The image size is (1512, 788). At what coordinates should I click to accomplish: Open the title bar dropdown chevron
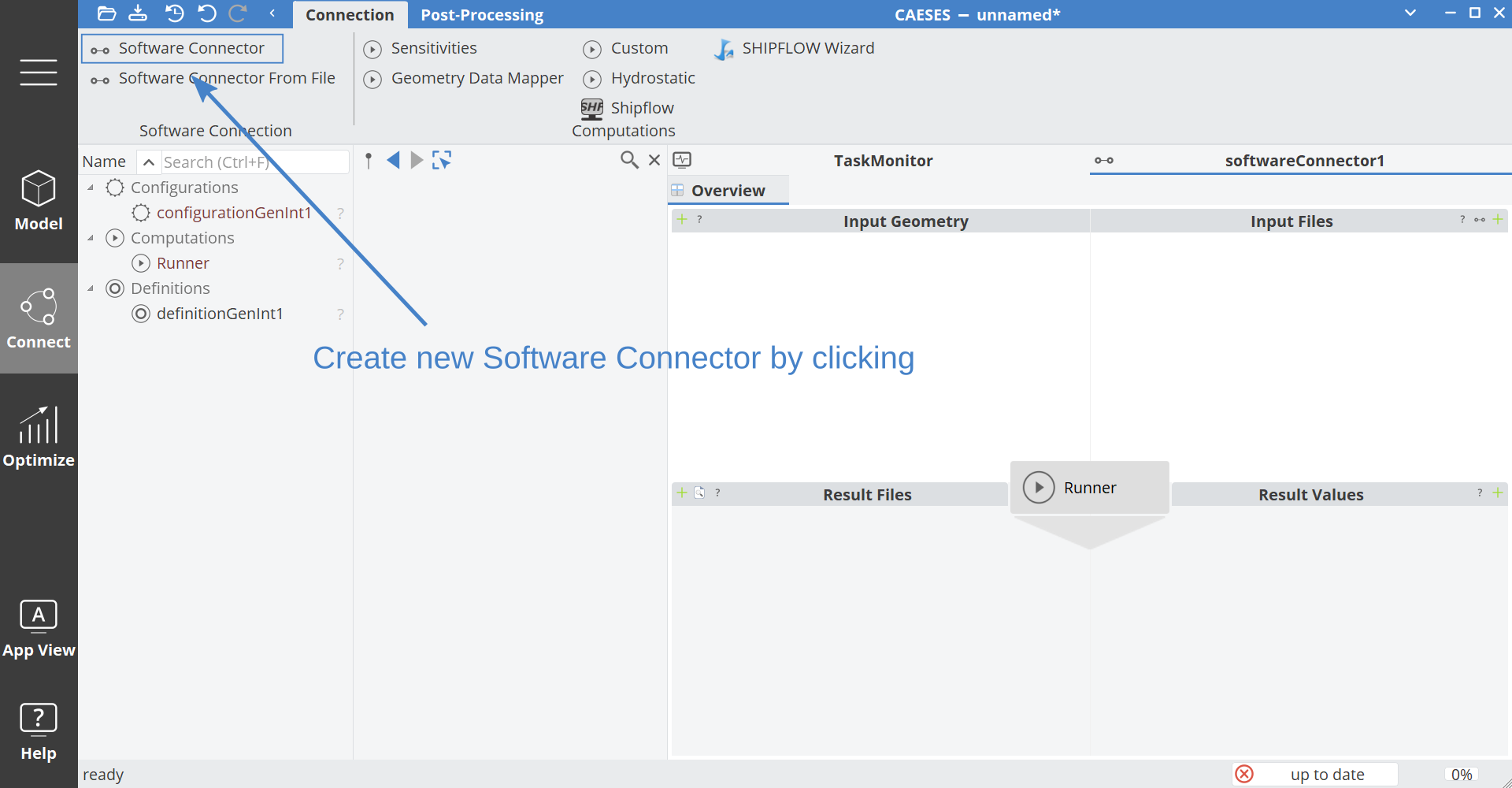(1410, 13)
